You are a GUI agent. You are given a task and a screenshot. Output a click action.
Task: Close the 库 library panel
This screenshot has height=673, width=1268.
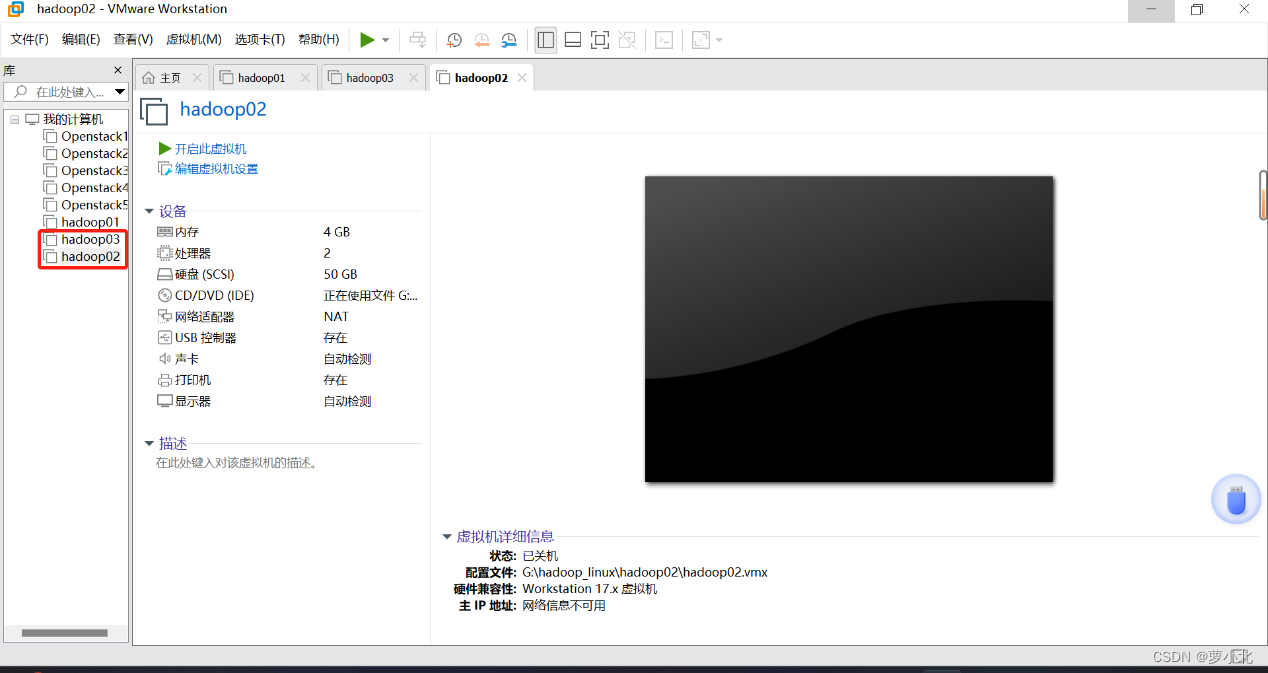point(118,71)
